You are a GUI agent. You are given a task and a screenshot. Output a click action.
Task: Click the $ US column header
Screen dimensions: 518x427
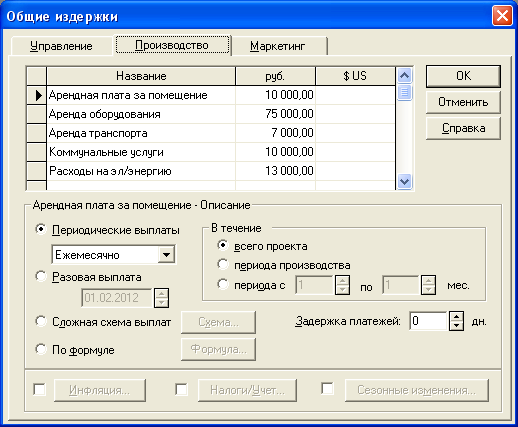coord(355,76)
